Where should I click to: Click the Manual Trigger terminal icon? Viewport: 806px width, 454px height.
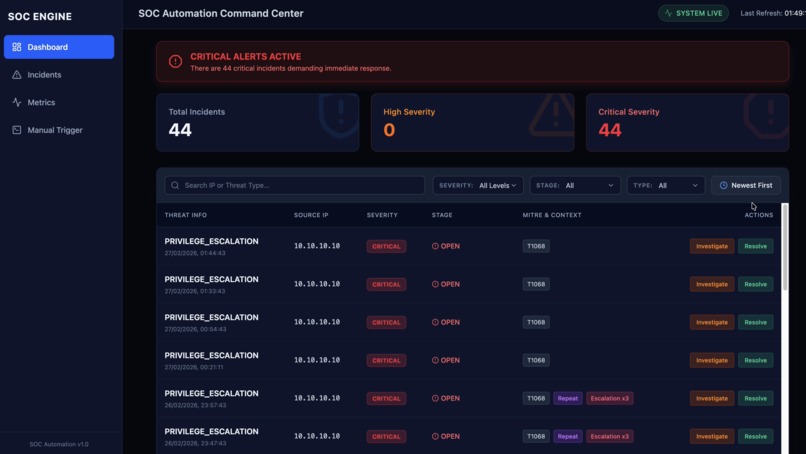pos(16,130)
